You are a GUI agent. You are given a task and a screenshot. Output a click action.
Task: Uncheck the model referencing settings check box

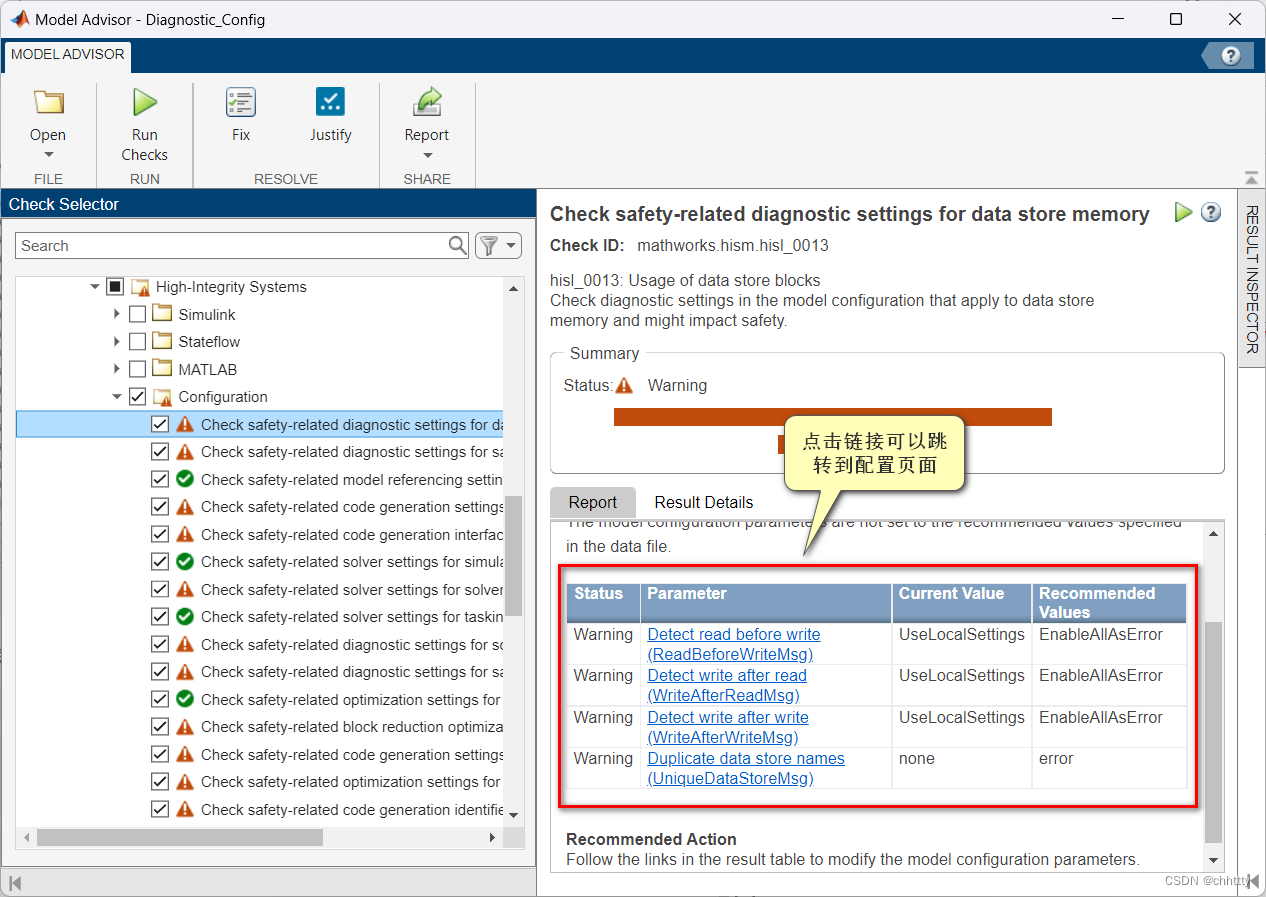point(160,479)
